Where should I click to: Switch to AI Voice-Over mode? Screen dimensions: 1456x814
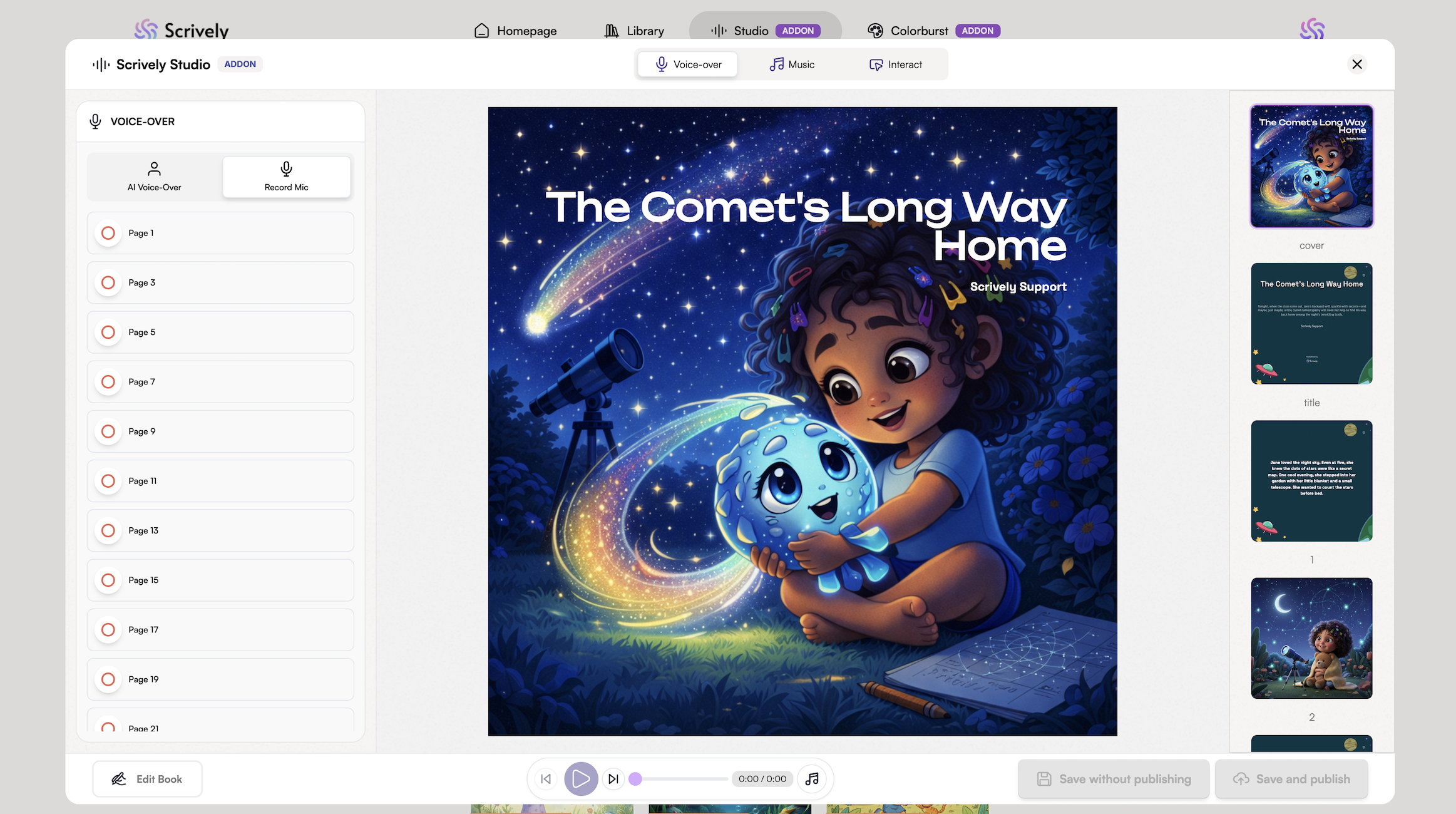tap(154, 177)
